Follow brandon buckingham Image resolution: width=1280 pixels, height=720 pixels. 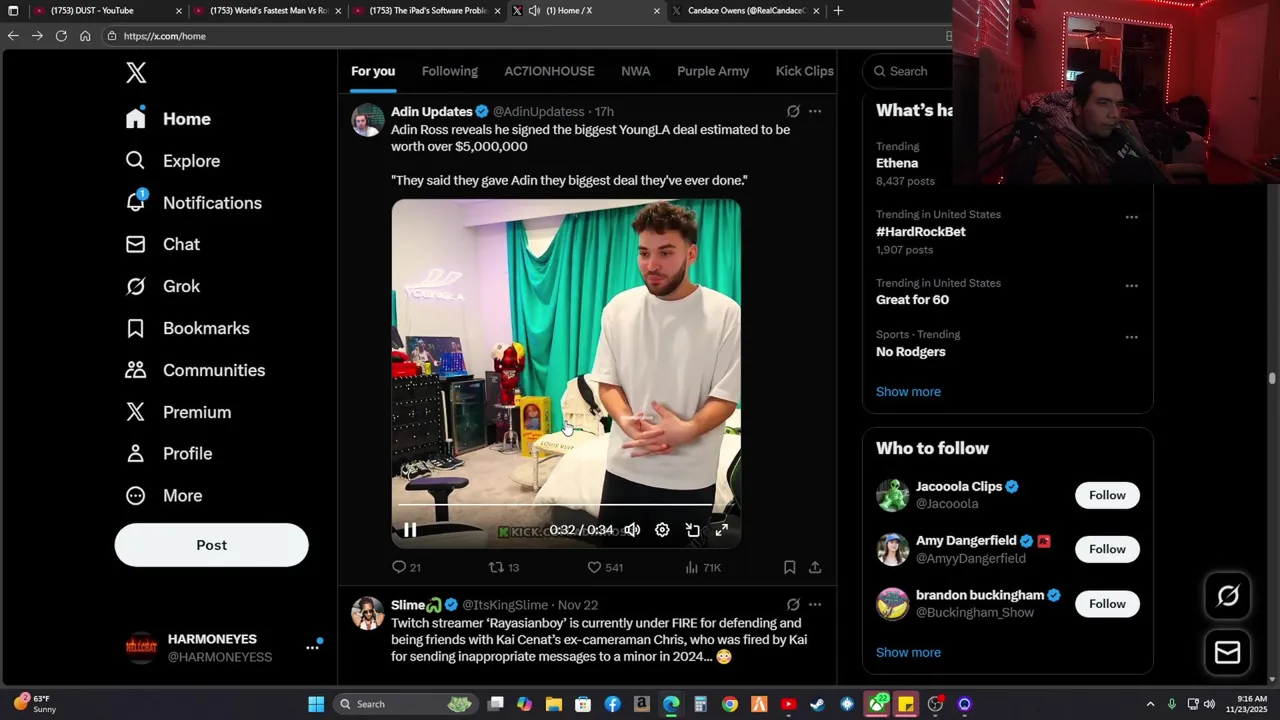click(x=1107, y=604)
